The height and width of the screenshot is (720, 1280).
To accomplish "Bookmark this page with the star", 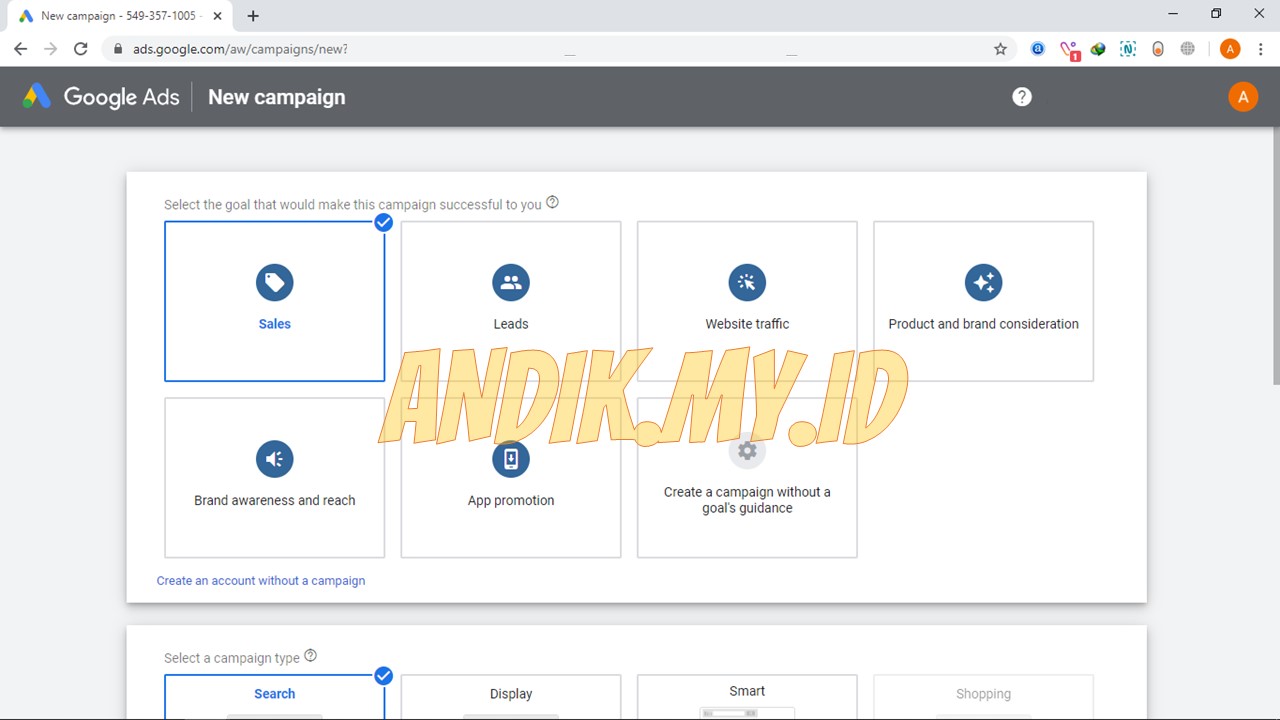I will tap(1000, 48).
